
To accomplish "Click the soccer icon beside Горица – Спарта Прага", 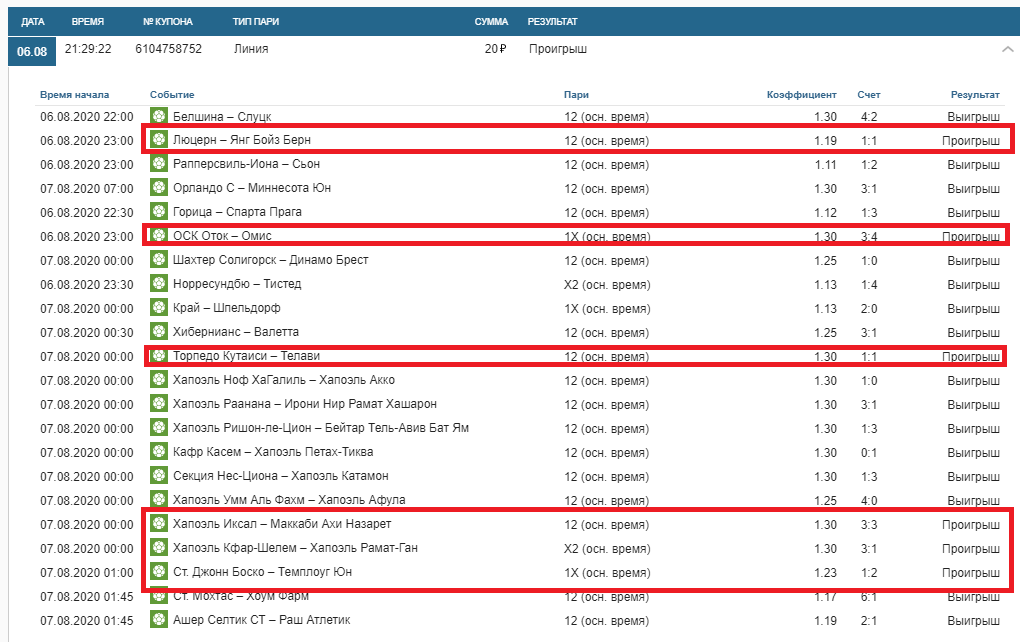I will coord(159,212).
